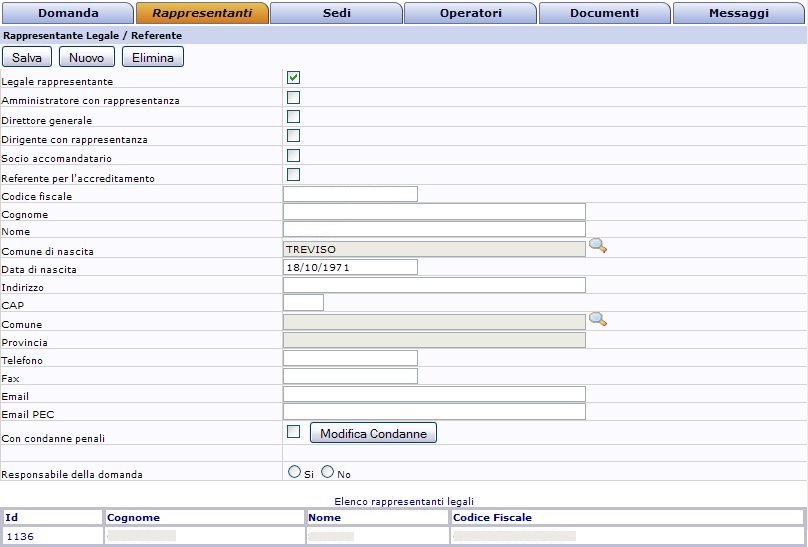Toggle the Con condanne penali checkbox
808x547 pixels.
coord(293,432)
